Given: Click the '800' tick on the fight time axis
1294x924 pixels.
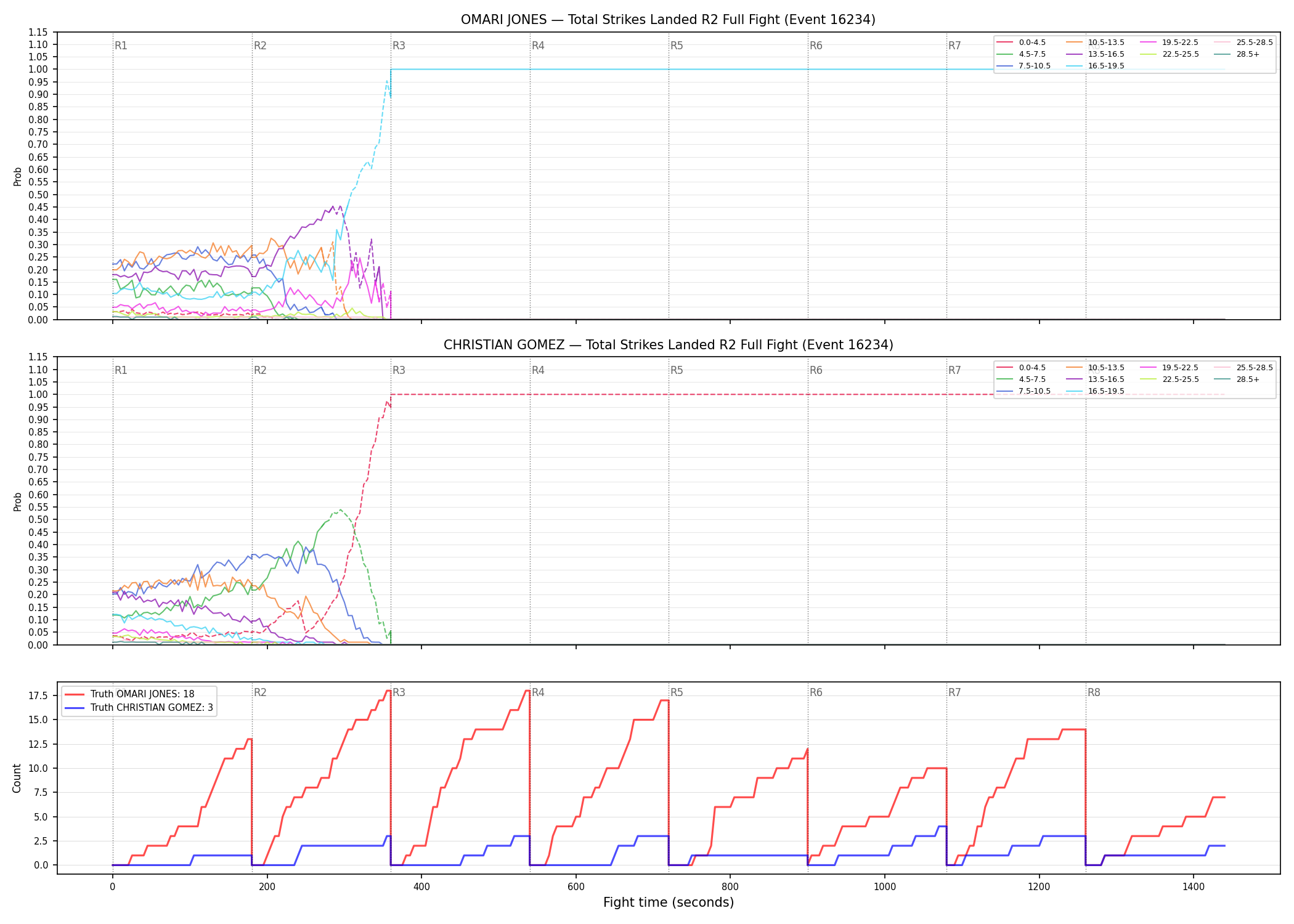Looking at the screenshot, I should tap(730, 887).
